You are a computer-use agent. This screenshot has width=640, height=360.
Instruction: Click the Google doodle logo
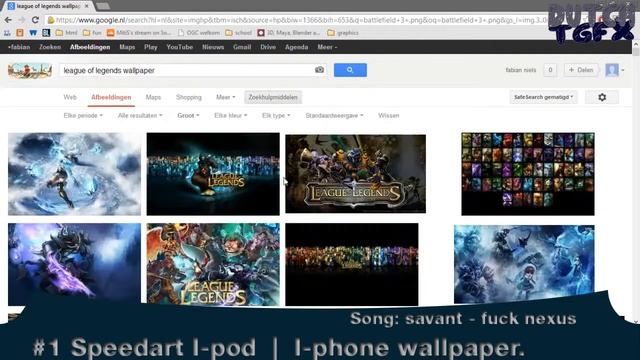pyautogui.click(x=30, y=70)
